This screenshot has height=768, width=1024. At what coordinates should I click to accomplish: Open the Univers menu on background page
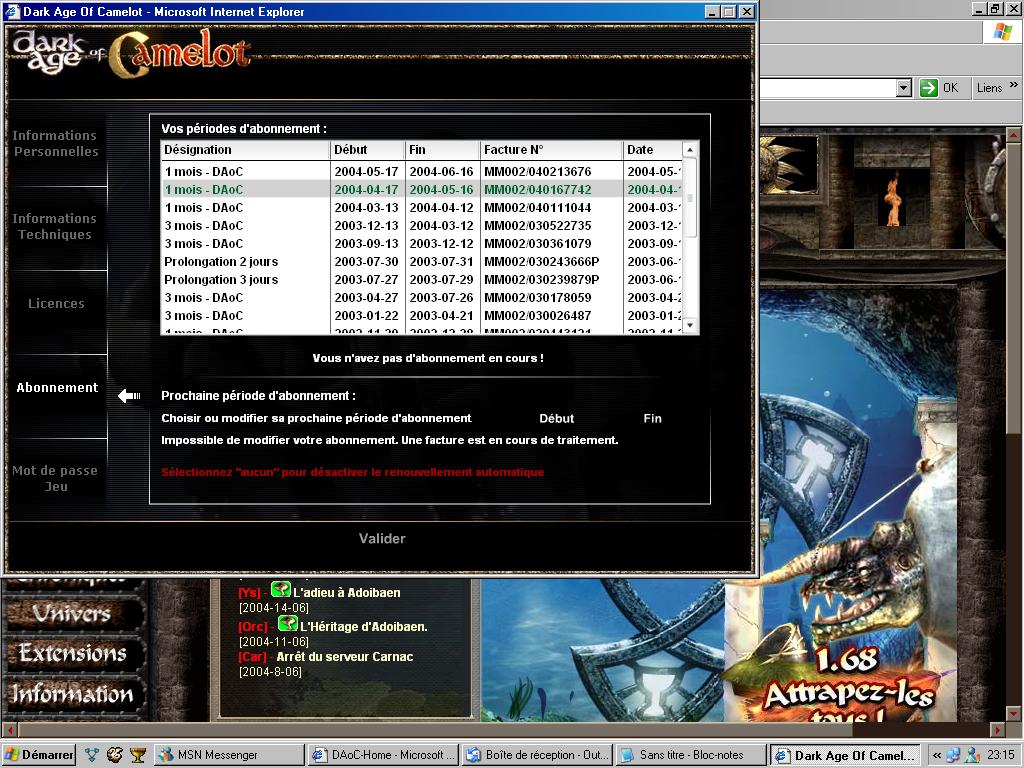click(x=72, y=613)
